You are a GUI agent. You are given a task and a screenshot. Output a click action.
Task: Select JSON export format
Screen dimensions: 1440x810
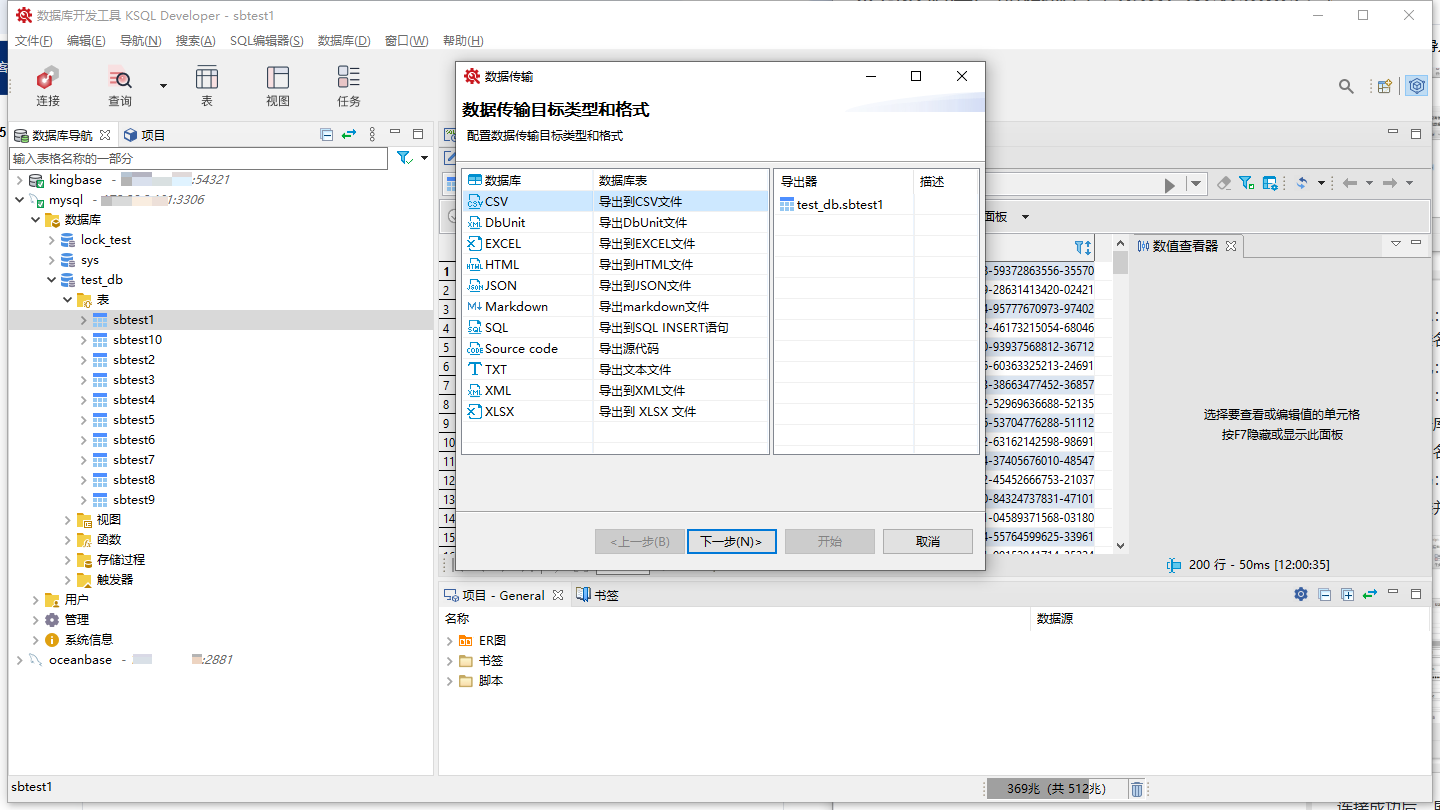click(500, 286)
